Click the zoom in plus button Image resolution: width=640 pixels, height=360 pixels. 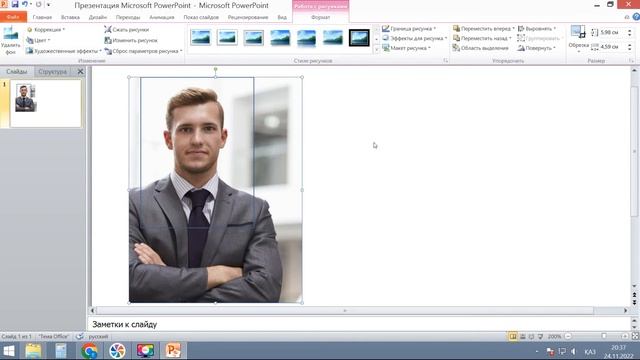[x=625, y=336]
